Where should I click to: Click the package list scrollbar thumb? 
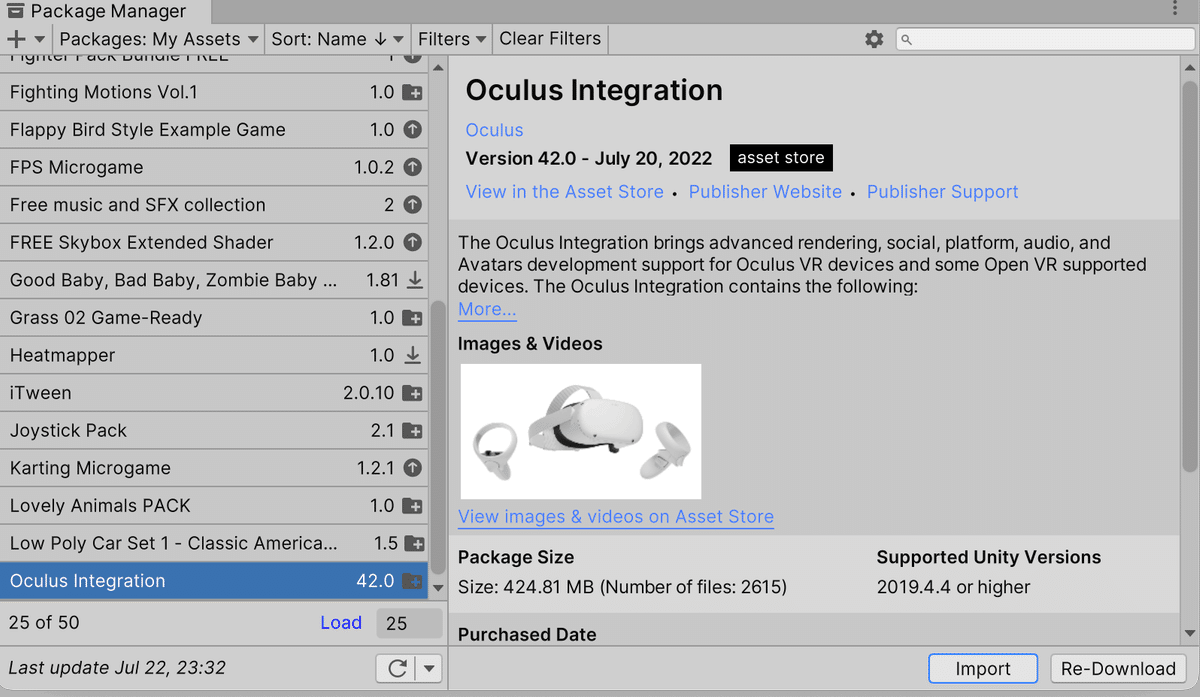(x=438, y=437)
